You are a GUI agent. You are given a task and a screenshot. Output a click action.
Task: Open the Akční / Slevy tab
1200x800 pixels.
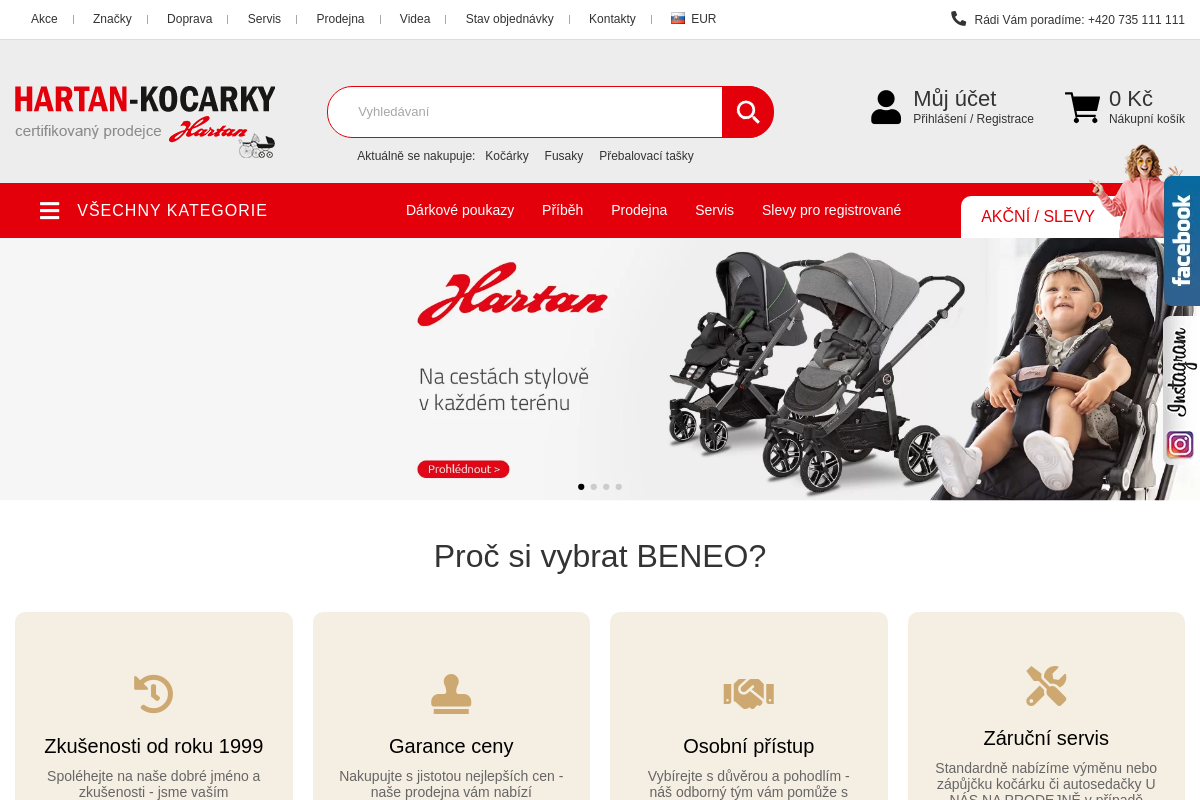click(x=1038, y=217)
